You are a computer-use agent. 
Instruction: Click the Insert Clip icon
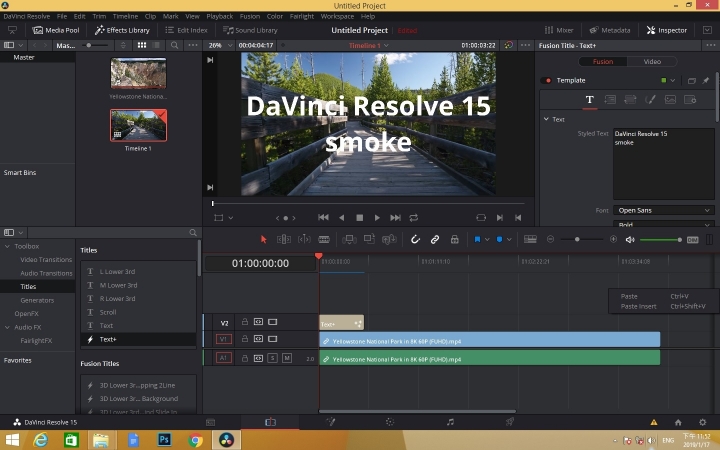click(349, 239)
